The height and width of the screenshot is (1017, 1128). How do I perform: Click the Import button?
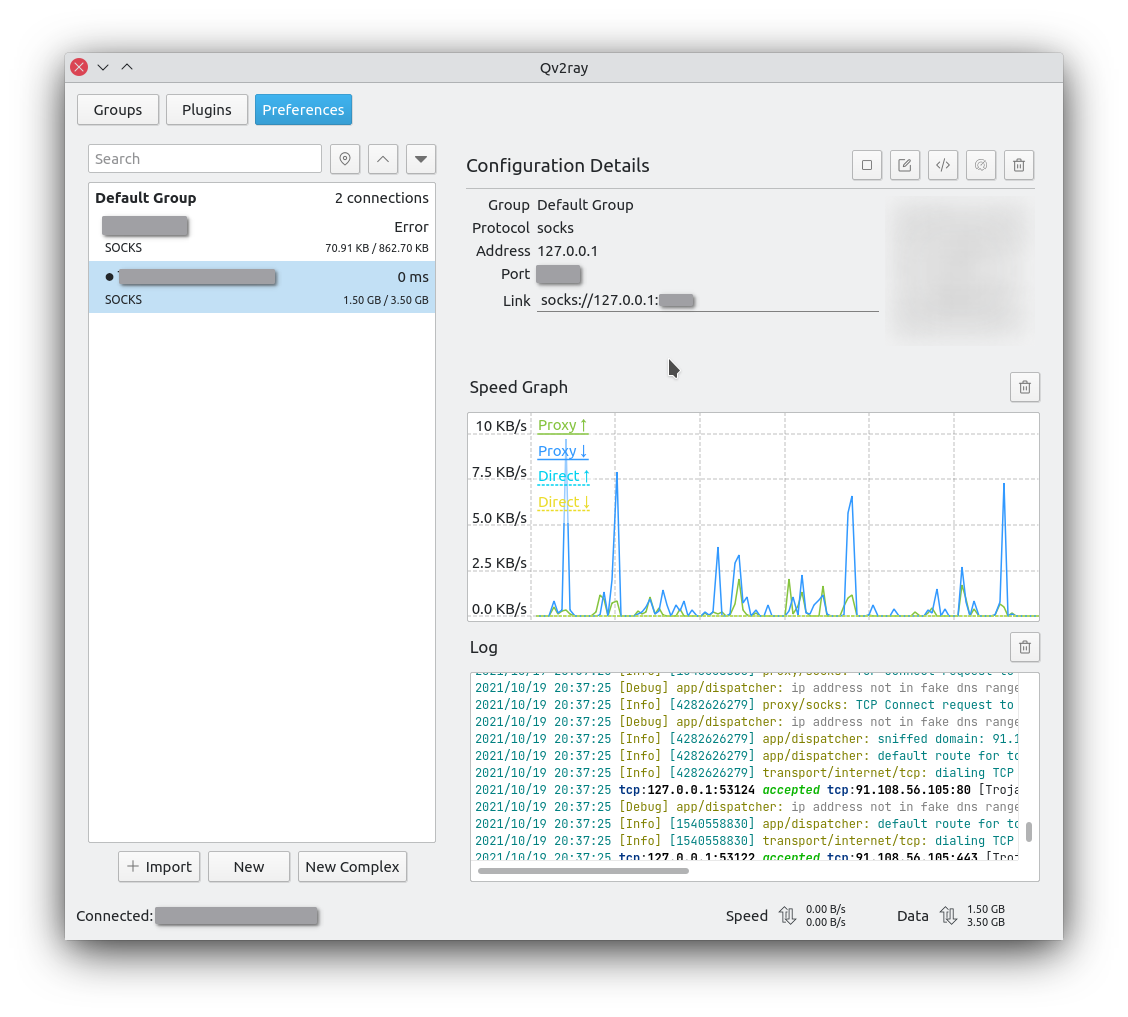[159, 867]
